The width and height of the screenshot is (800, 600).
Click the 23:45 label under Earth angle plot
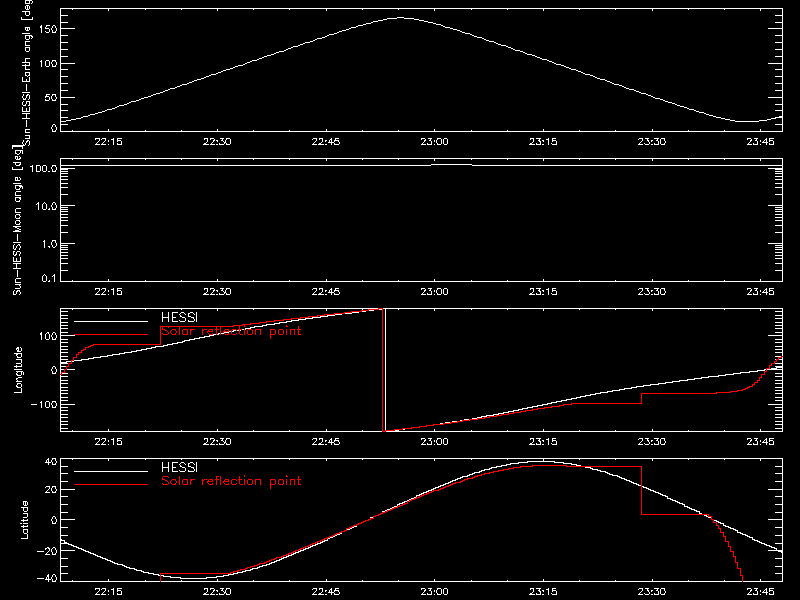click(x=760, y=142)
